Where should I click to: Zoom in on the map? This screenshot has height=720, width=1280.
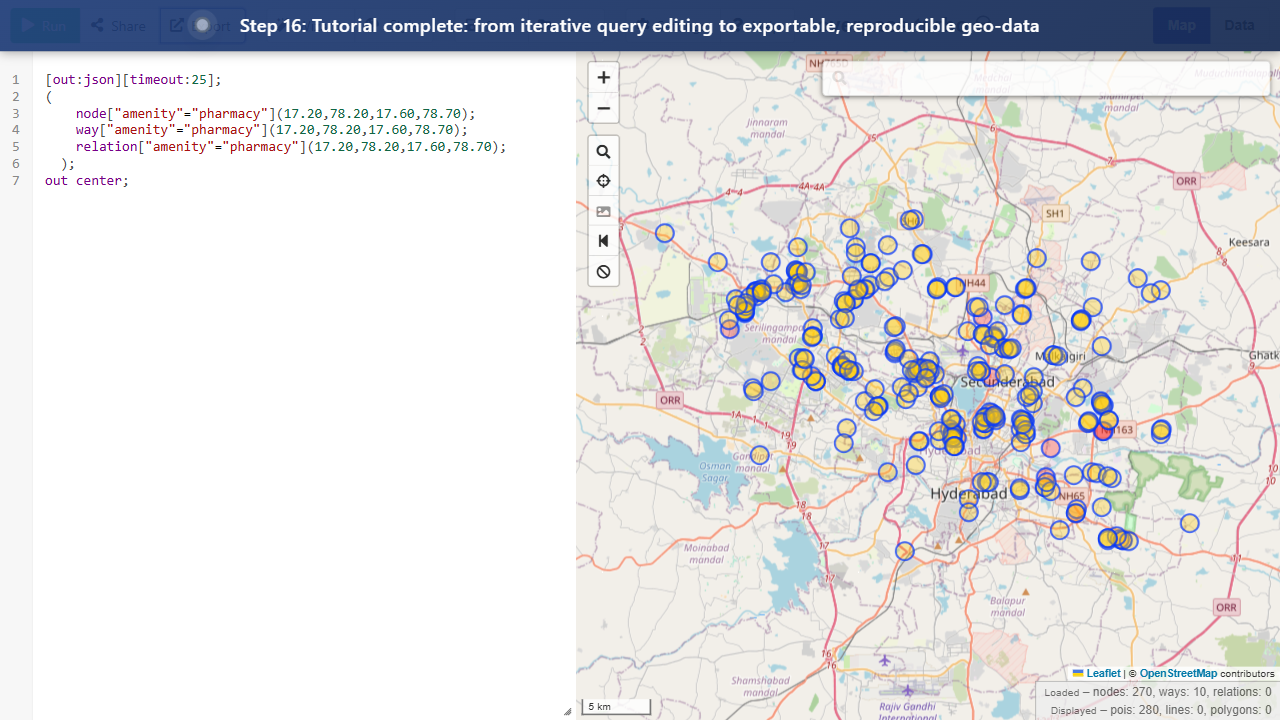(603, 77)
